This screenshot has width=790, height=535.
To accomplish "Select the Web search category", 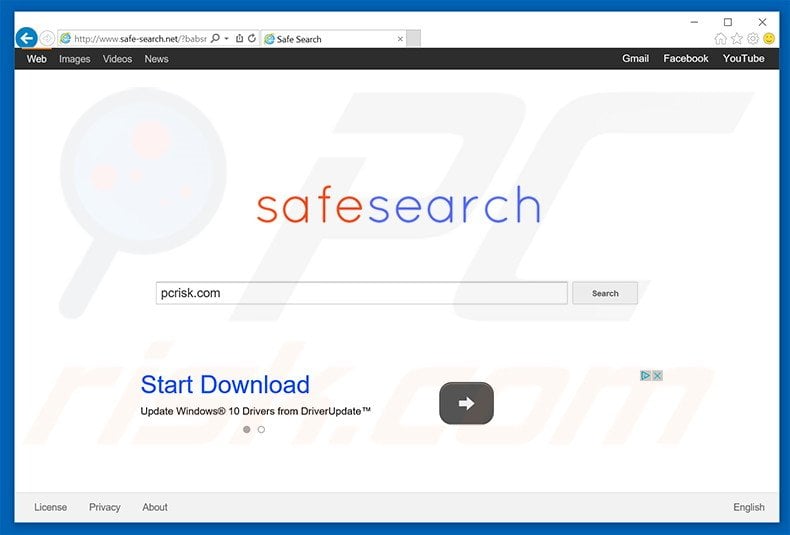I will 36,59.
